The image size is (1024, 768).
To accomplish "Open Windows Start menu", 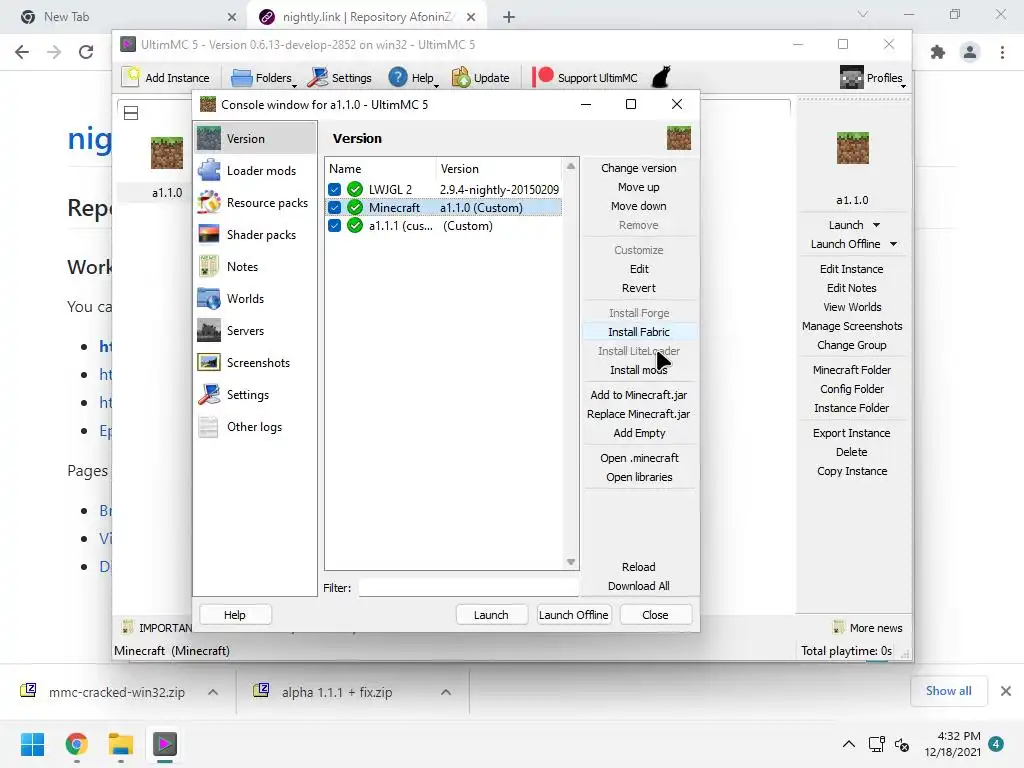I will (x=33, y=744).
